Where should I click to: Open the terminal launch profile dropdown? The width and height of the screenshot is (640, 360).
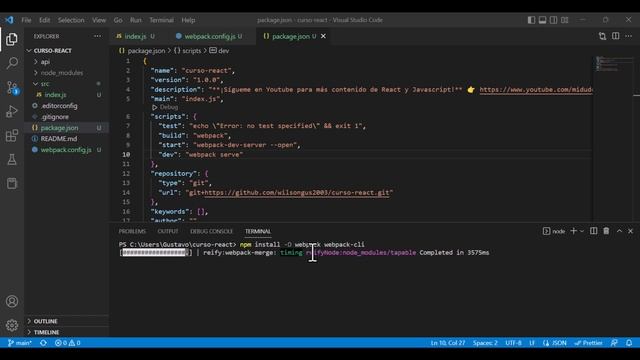582,231
